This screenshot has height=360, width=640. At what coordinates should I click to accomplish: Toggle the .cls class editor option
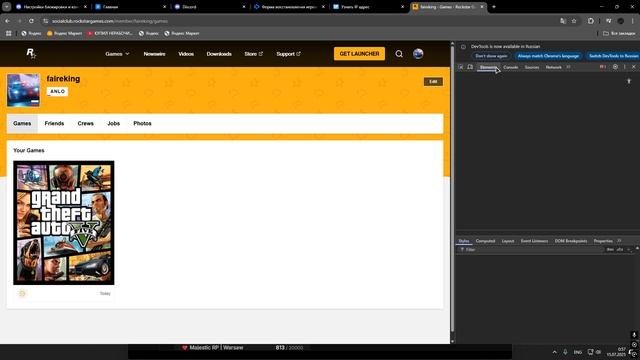620,249
